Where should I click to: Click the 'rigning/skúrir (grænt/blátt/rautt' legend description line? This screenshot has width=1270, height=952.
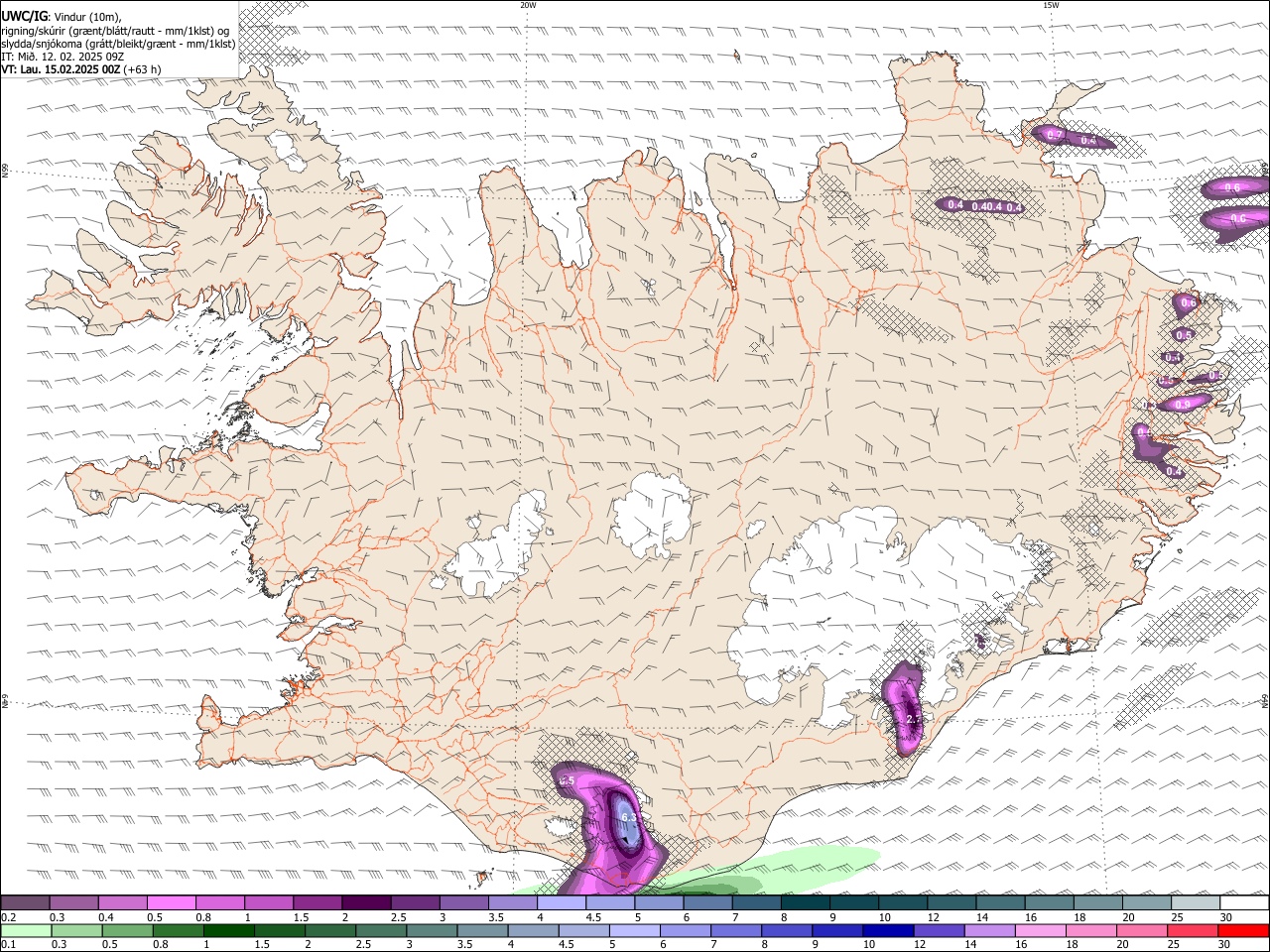tap(115, 31)
